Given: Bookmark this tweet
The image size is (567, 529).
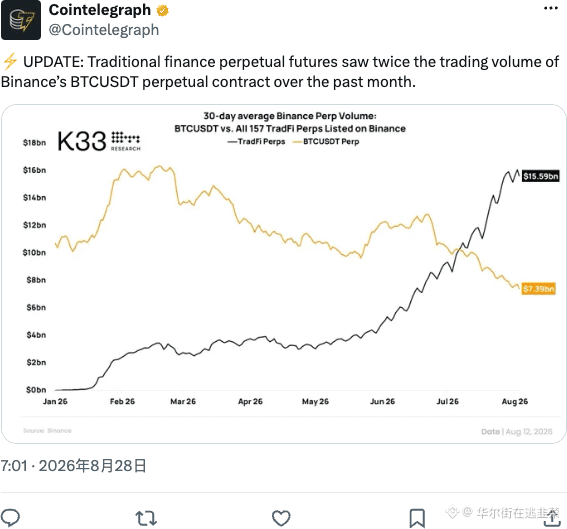Looking at the screenshot, I should pyautogui.click(x=417, y=518).
